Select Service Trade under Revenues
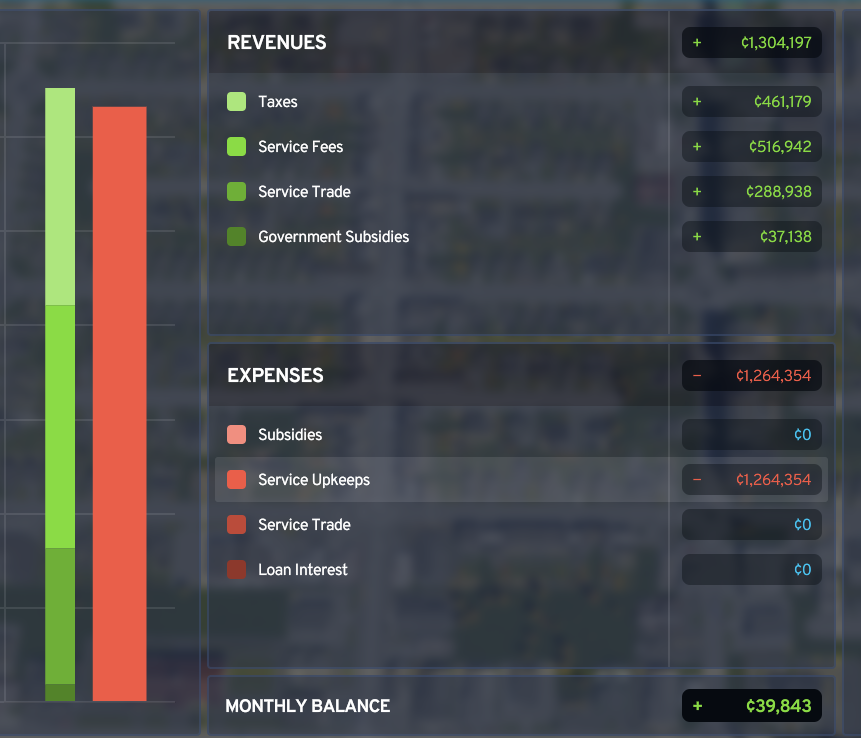861x738 pixels. (x=304, y=192)
